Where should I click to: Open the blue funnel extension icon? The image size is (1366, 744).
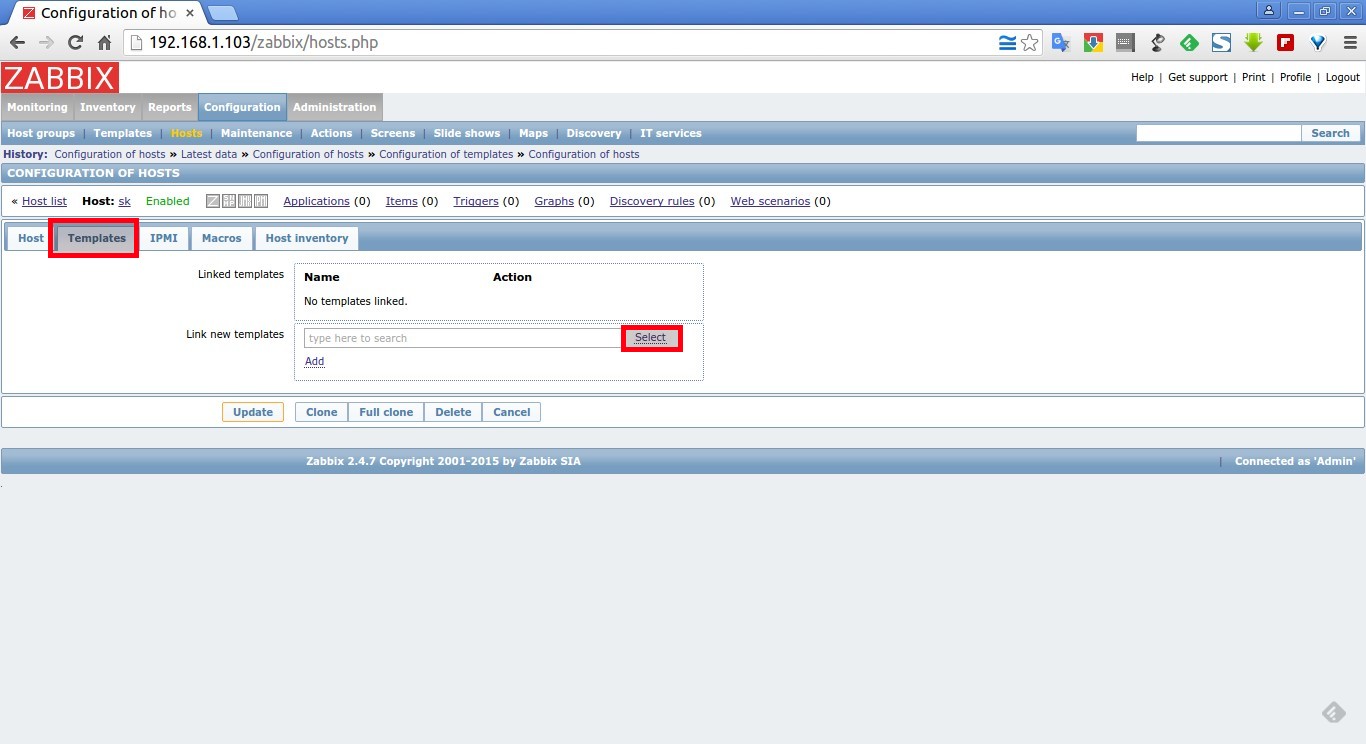click(x=1317, y=43)
